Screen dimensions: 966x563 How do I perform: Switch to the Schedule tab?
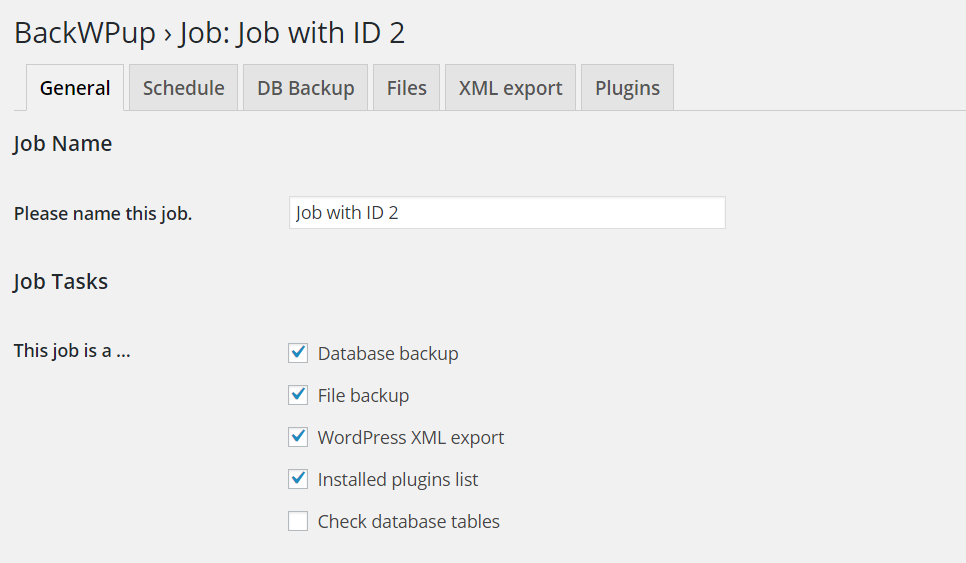[184, 88]
